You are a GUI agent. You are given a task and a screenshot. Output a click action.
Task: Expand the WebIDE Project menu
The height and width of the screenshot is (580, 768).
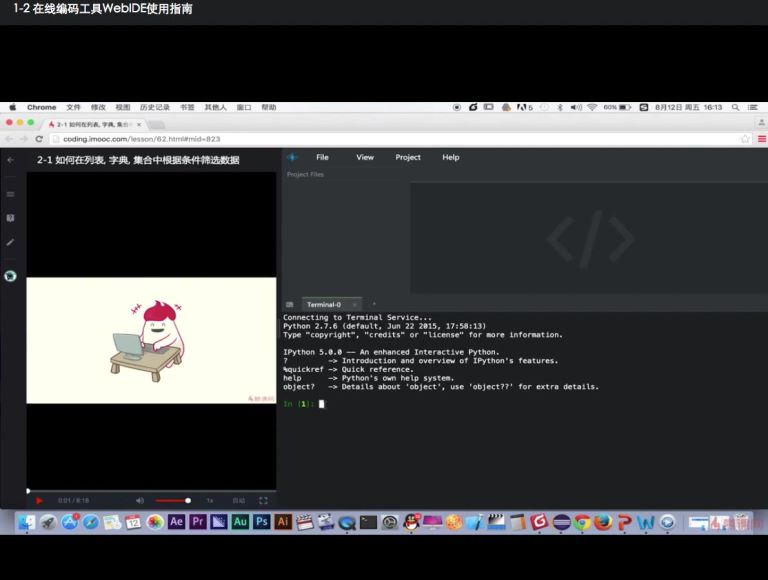point(407,157)
